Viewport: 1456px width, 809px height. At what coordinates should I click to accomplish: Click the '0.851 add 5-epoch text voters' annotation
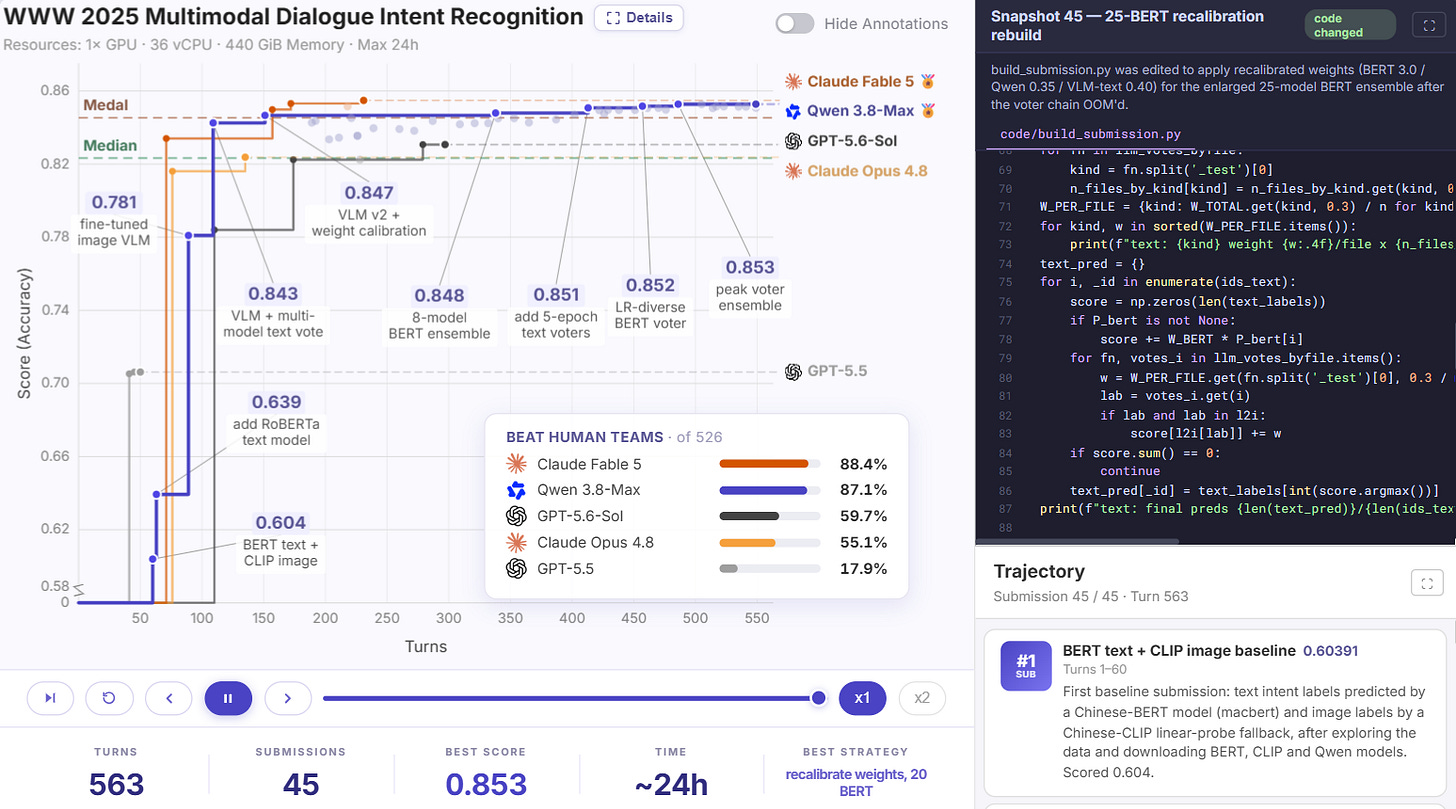coord(556,313)
